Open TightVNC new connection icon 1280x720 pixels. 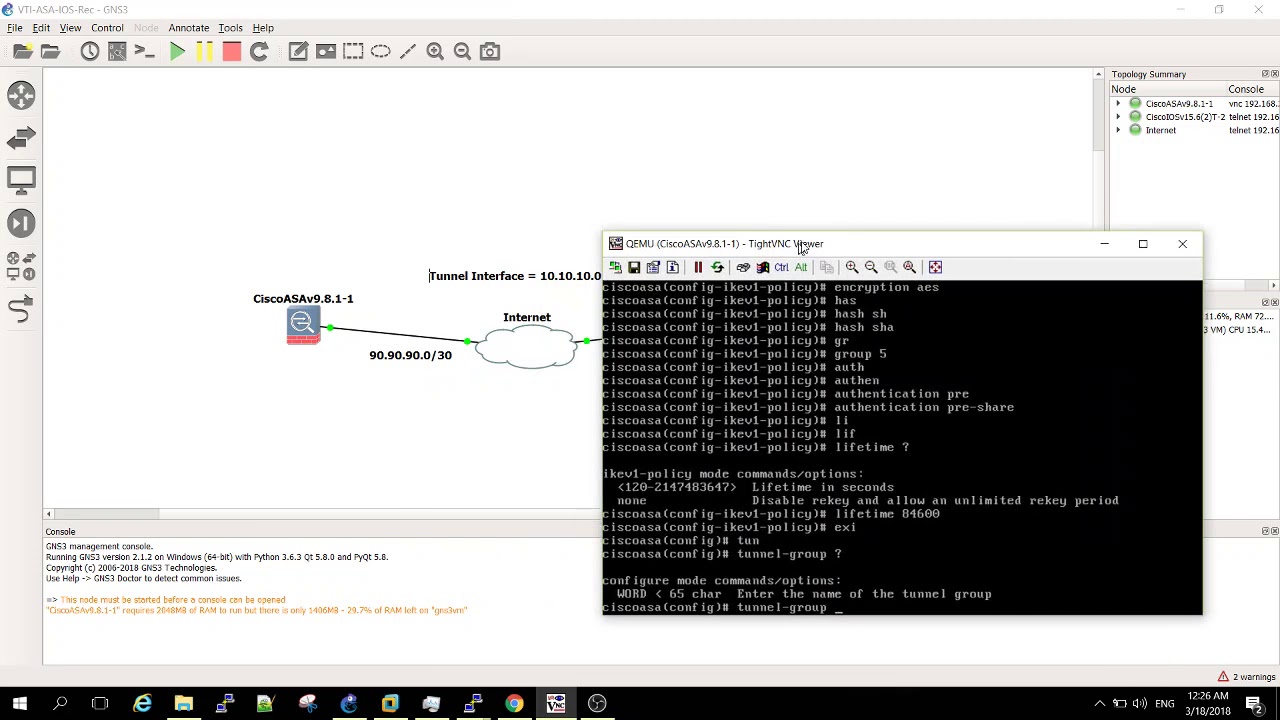(615, 267)
